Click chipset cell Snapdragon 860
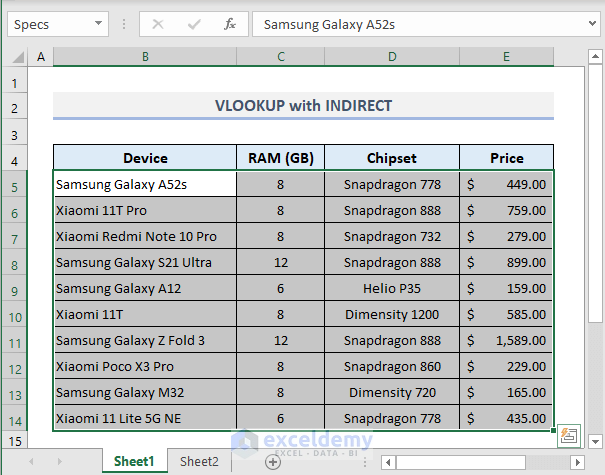This screenshot has width=605, height=475. pos(392,366)
